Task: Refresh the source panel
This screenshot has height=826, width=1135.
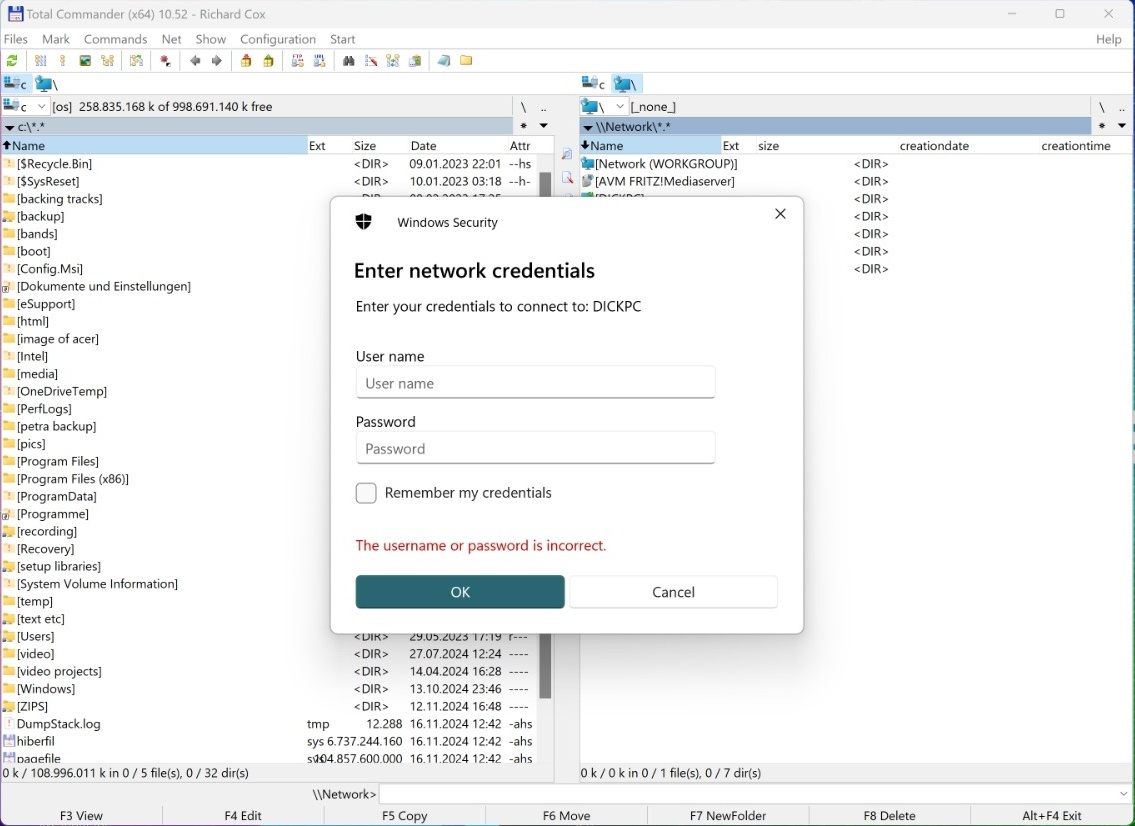Action: [13, 60]
